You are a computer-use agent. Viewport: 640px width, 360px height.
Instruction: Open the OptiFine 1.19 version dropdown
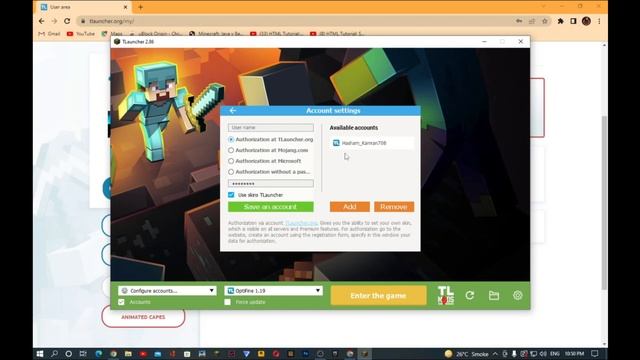pyautogui.click(x=273, y=291)
